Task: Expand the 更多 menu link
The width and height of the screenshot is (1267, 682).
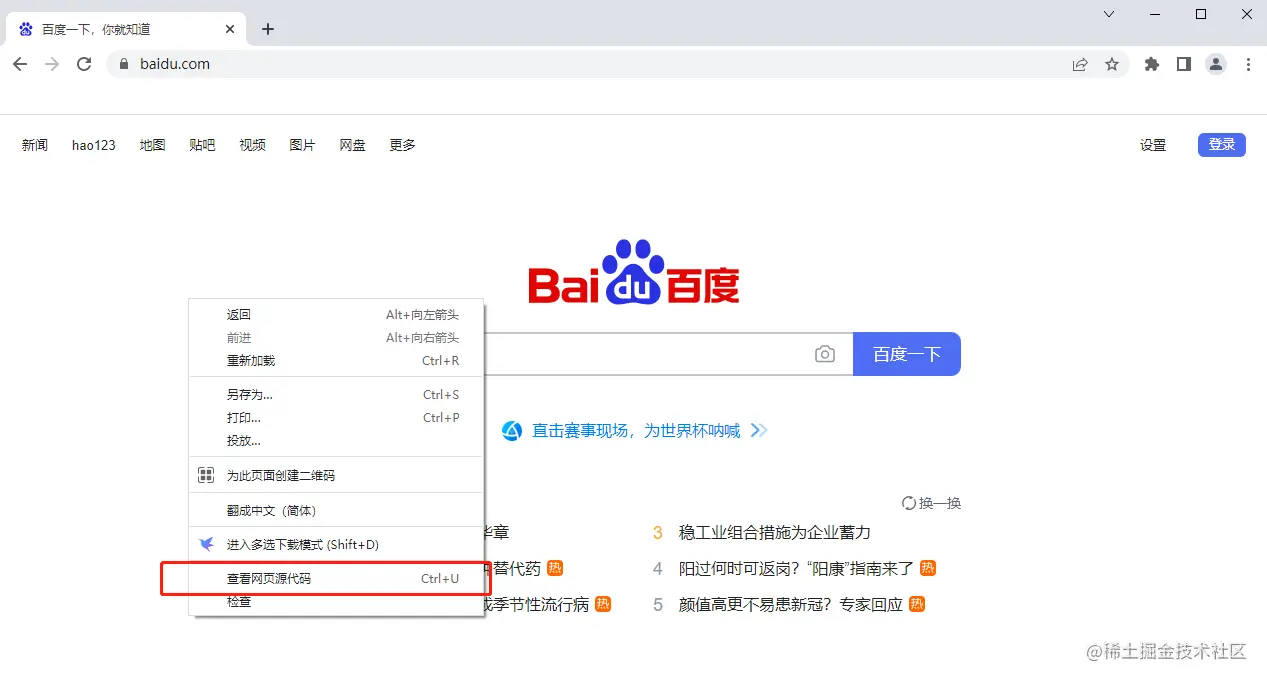Action: tap(402, 145)
